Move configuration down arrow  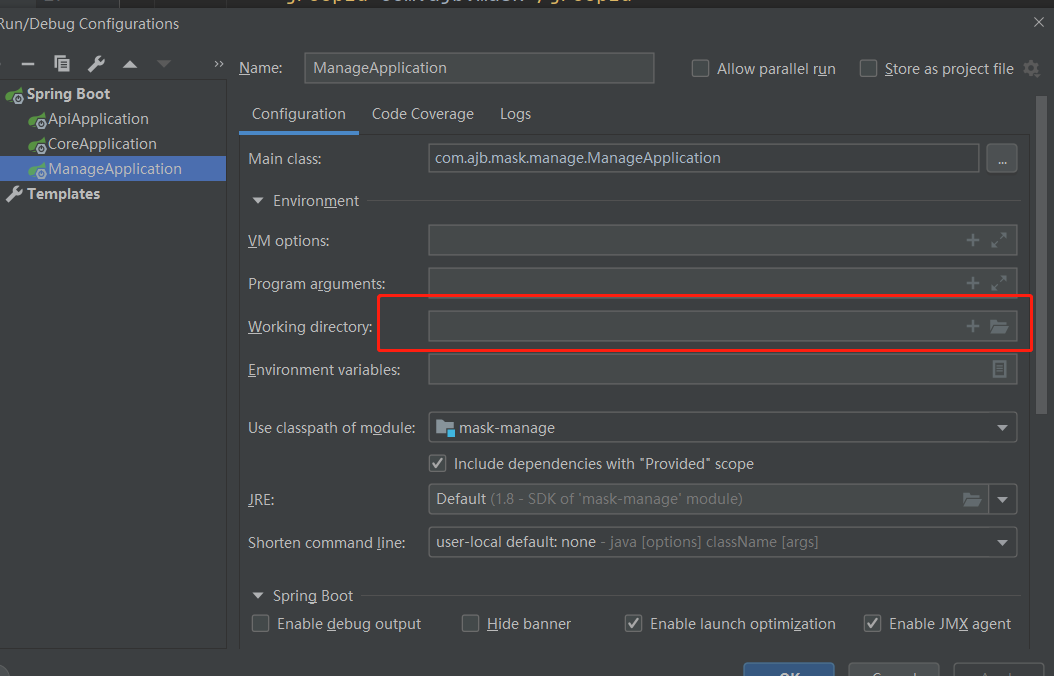[164, 65]
